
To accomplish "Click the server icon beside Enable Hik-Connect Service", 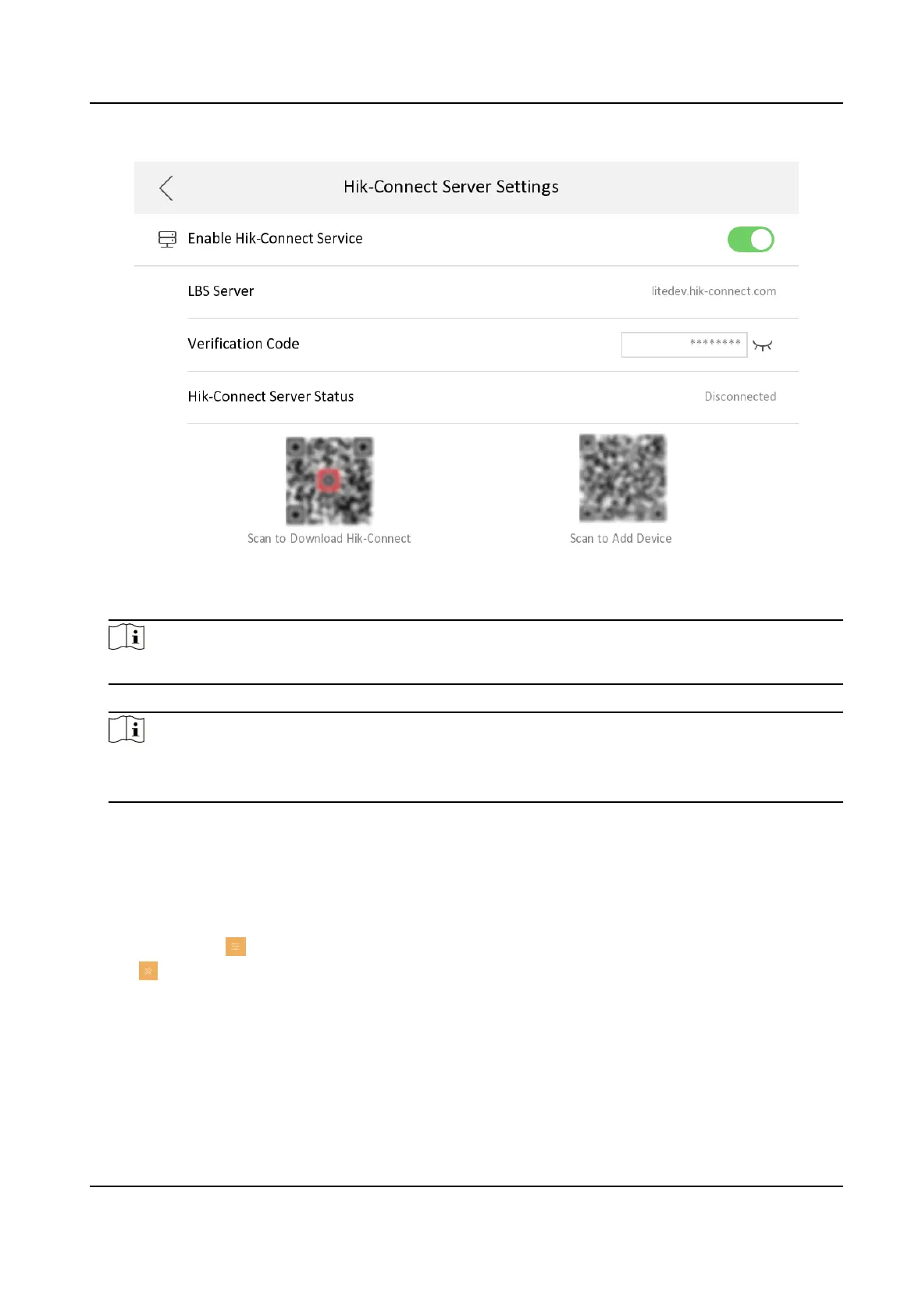I will click(x=167, y=239).
